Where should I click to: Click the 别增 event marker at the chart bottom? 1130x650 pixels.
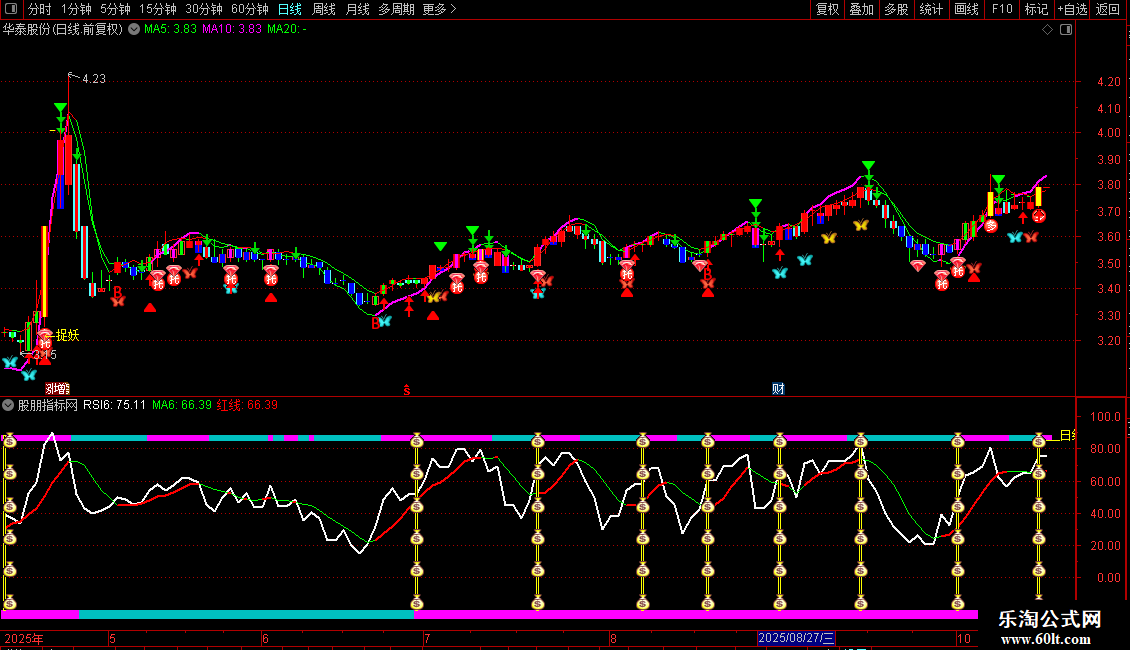click(58, 389)
